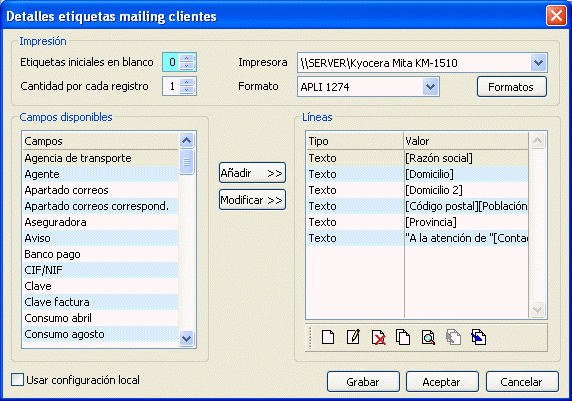Select the Agente field

tap(101, 174)
